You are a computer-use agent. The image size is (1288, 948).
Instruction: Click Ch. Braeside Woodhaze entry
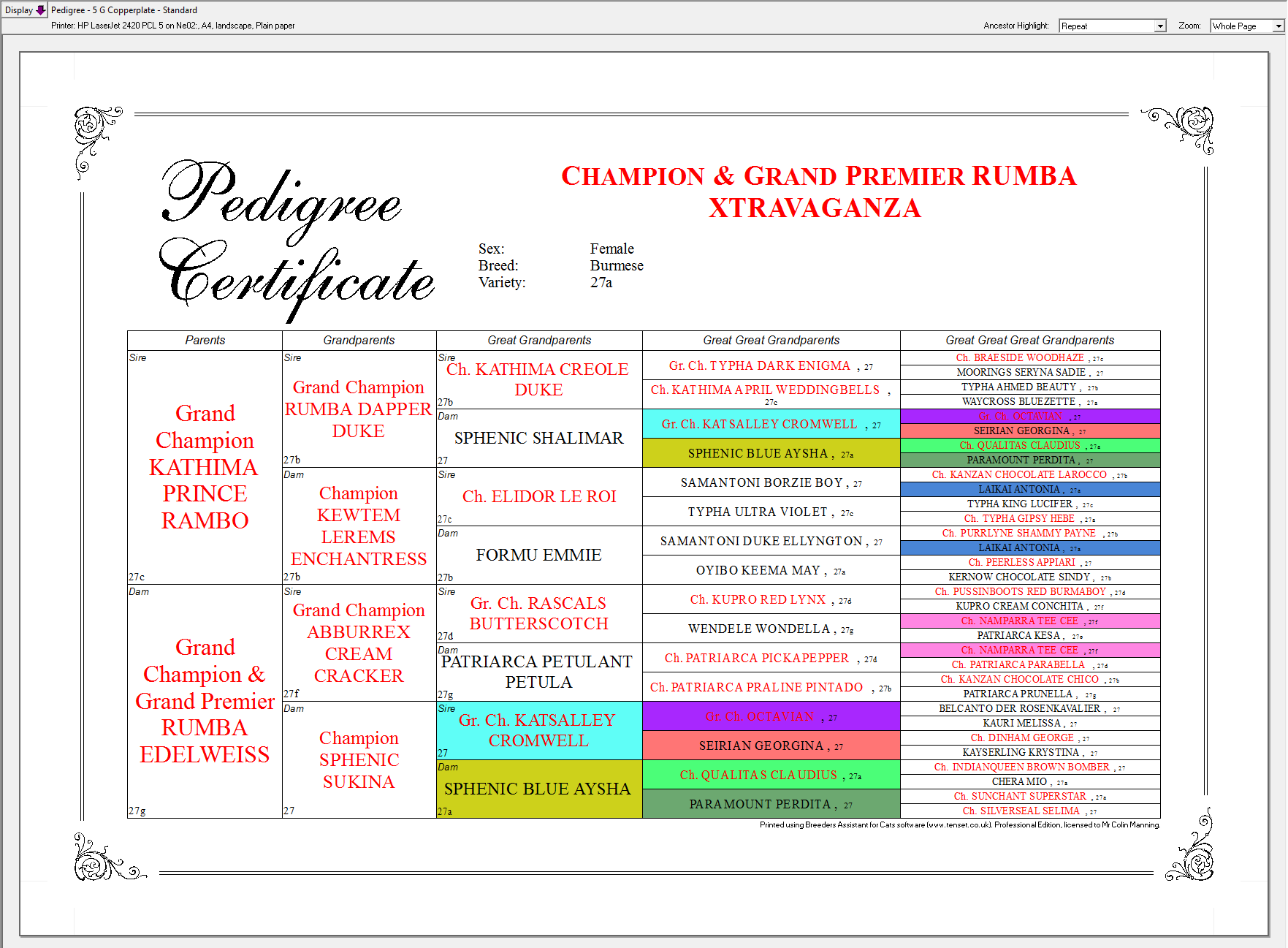point(1030,358)
